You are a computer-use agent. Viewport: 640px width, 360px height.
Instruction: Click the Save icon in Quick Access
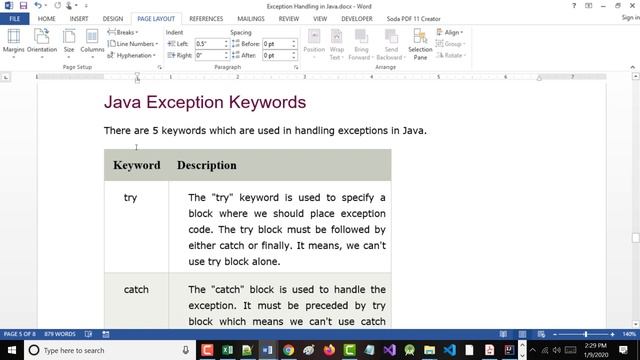(x=23, y=6)
